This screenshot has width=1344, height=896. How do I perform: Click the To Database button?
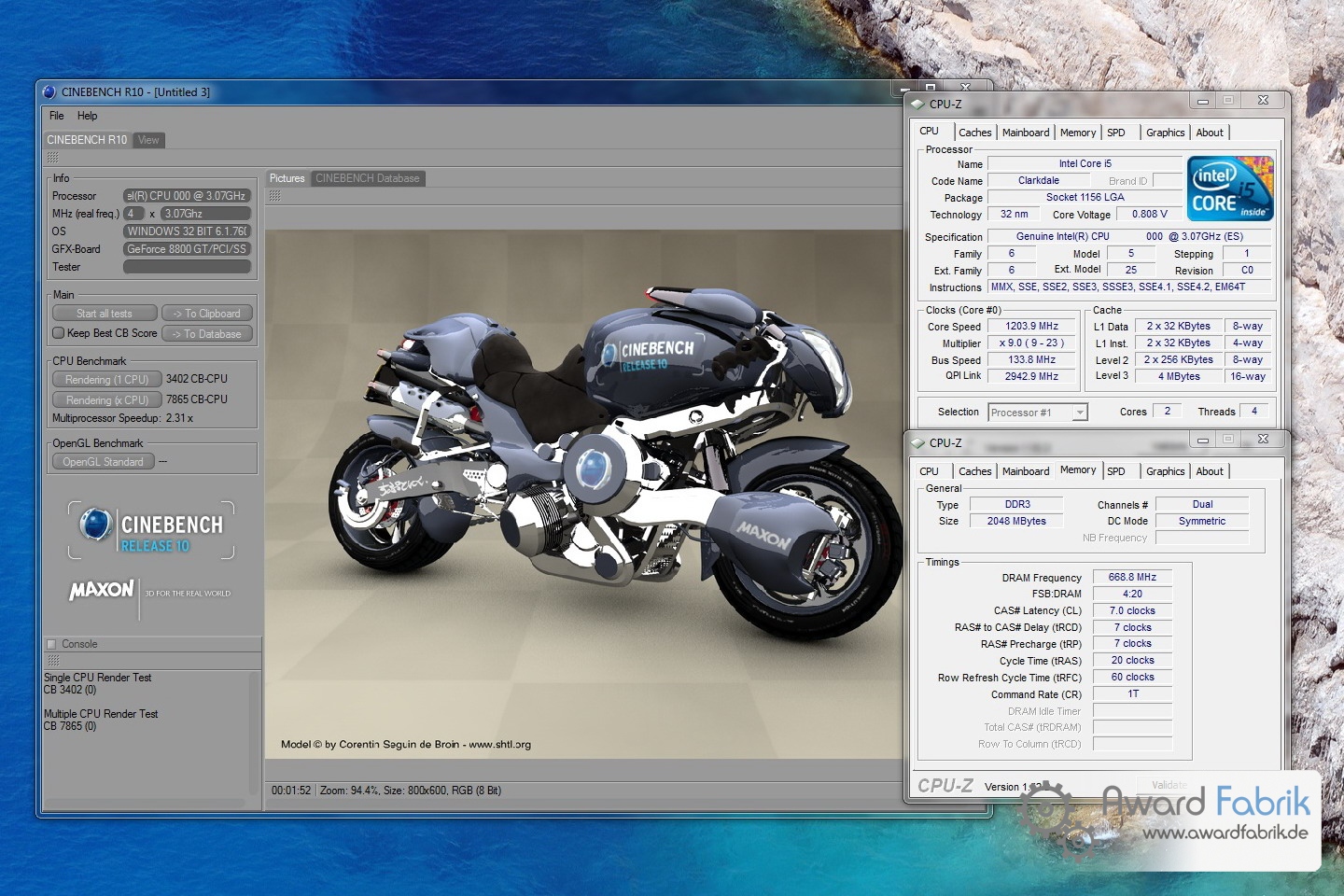point(206,334)
